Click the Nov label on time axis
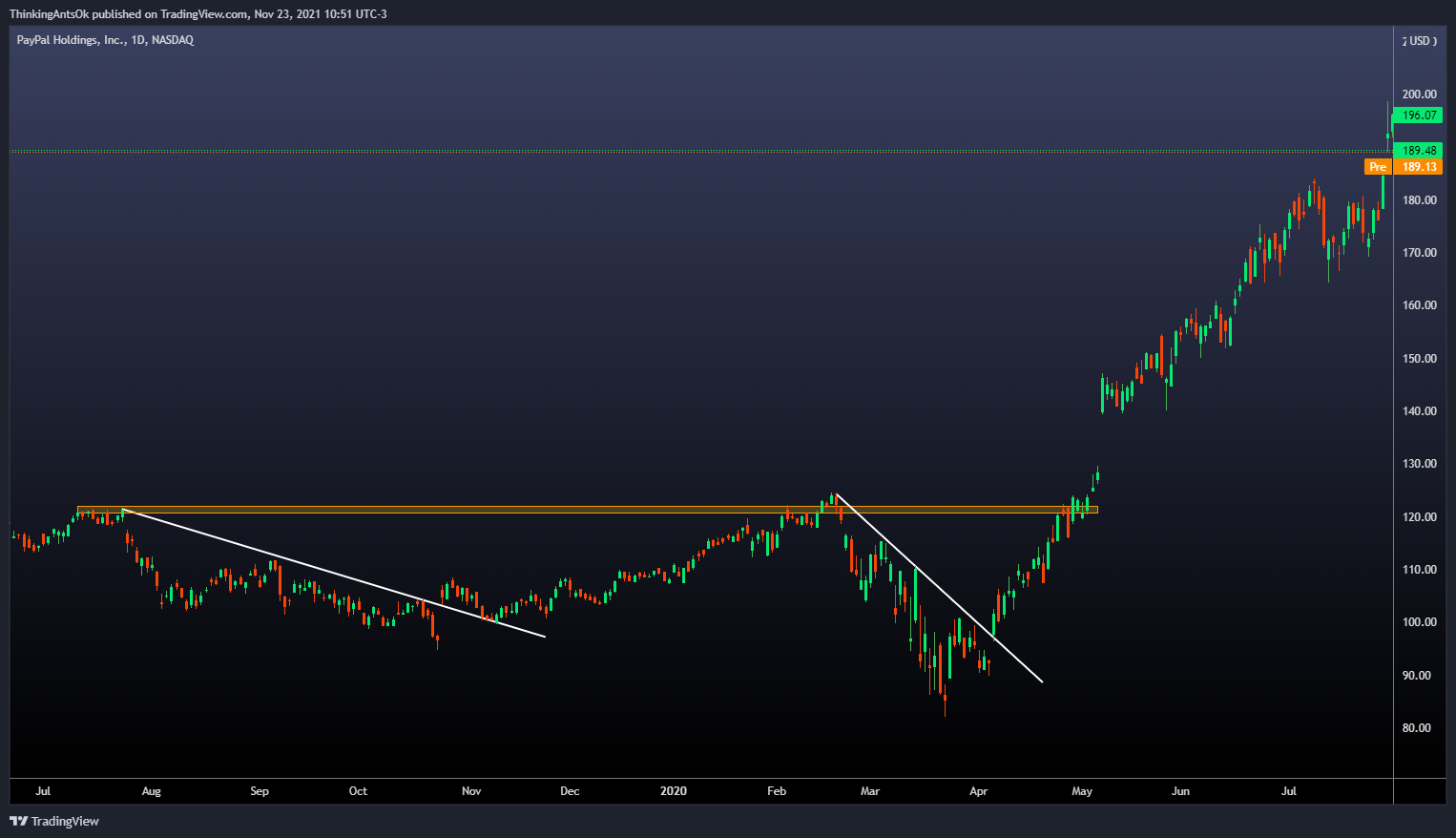The height and width of the screenshot is (838, 1456). tap(471, 791)
